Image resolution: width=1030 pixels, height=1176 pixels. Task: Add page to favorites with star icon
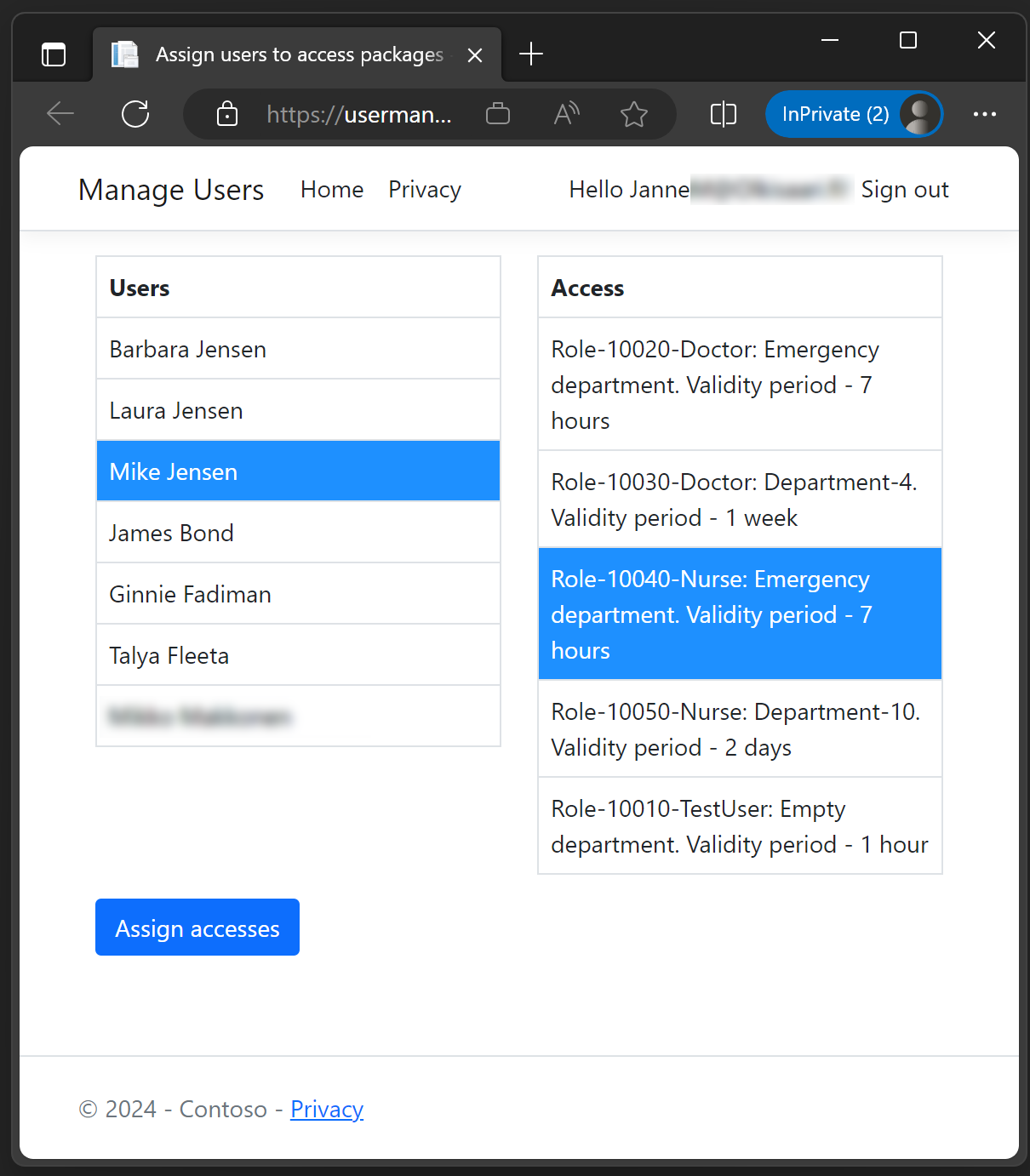(x=633, y=114)
